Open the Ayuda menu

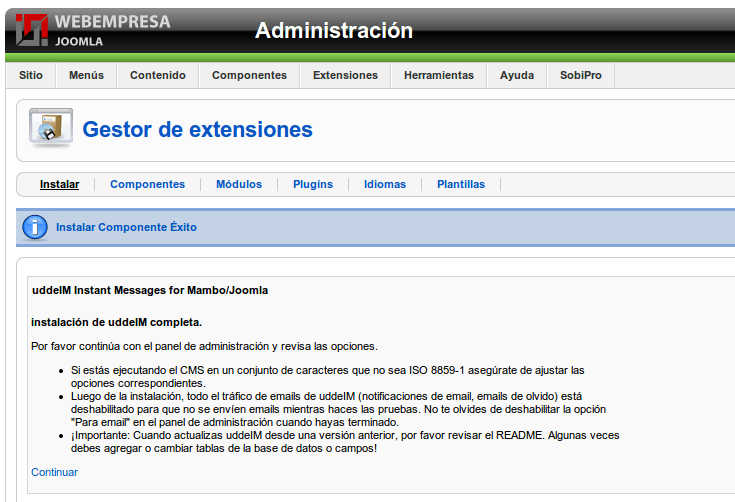(x=517, y=75)
